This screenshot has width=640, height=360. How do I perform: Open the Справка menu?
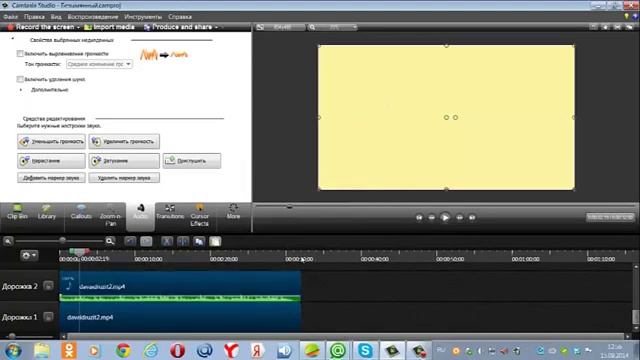pyautogui.click(x=180, y=17)
